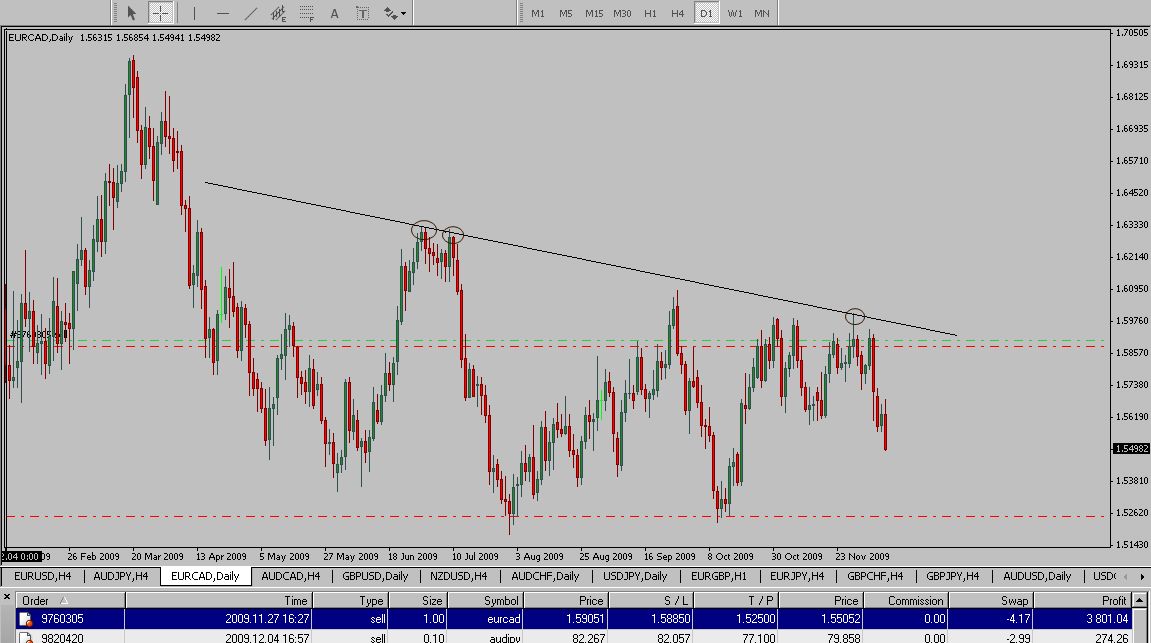Open the arrows objects dropdown
This screenshot has width=1151, height=643.
[x=394, y=14]
